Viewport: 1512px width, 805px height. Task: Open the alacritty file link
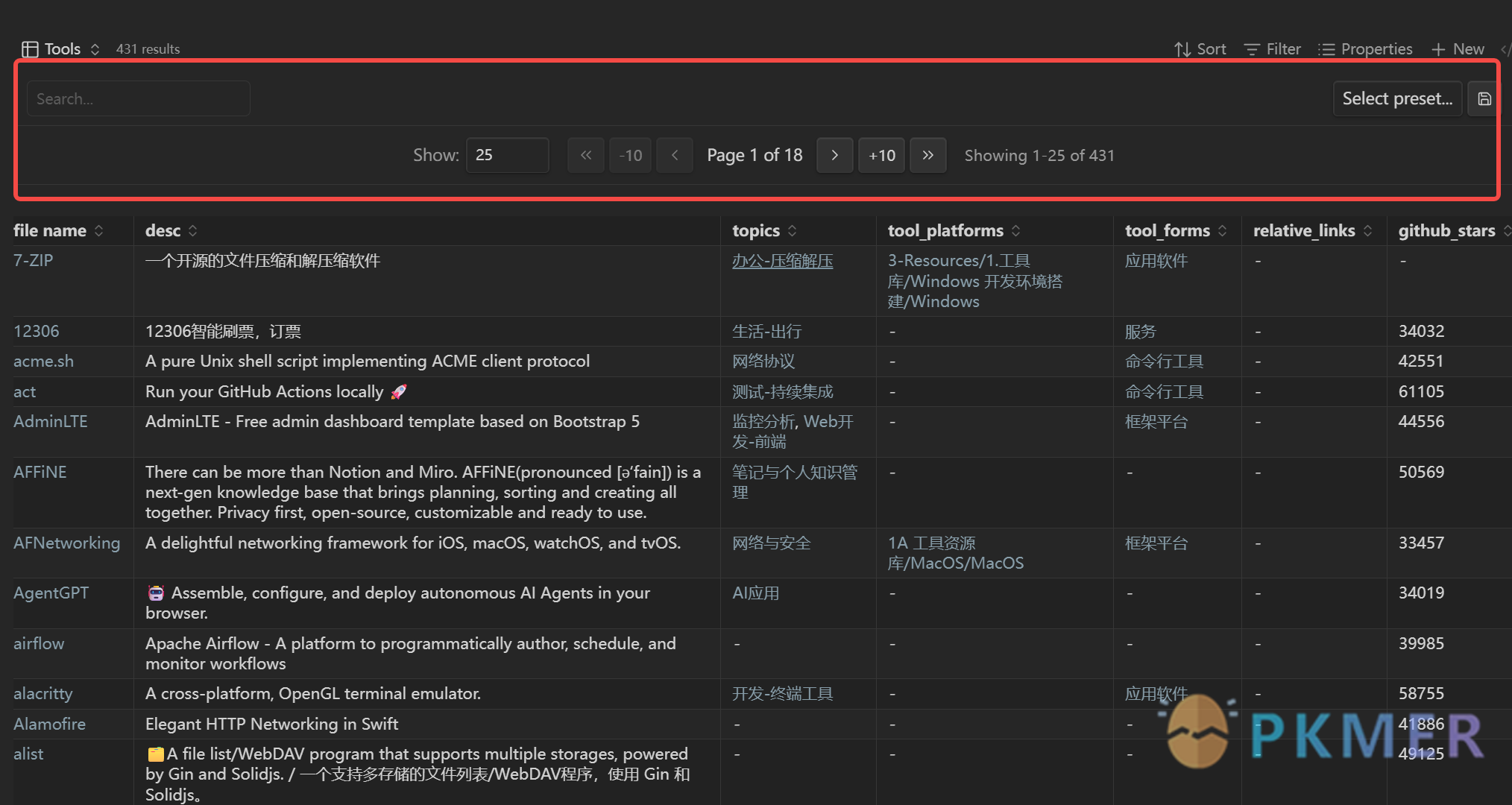43,694
